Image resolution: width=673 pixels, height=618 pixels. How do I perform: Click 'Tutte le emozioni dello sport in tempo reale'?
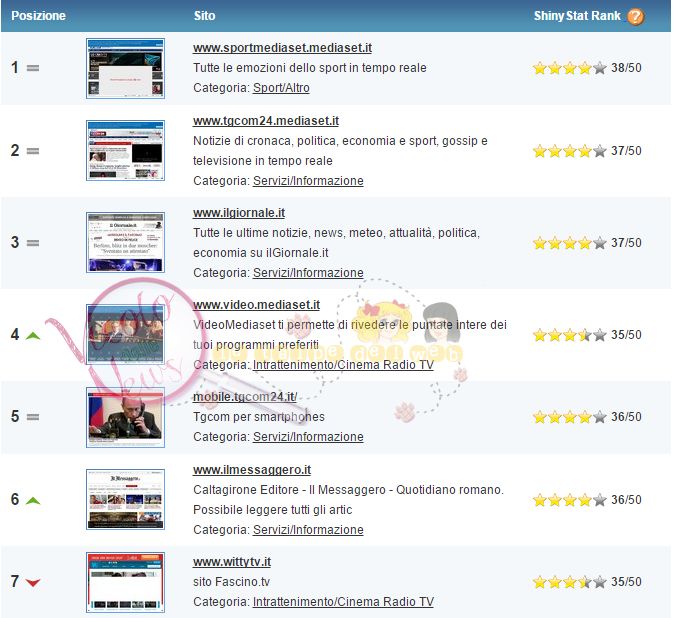pos(310,68)
